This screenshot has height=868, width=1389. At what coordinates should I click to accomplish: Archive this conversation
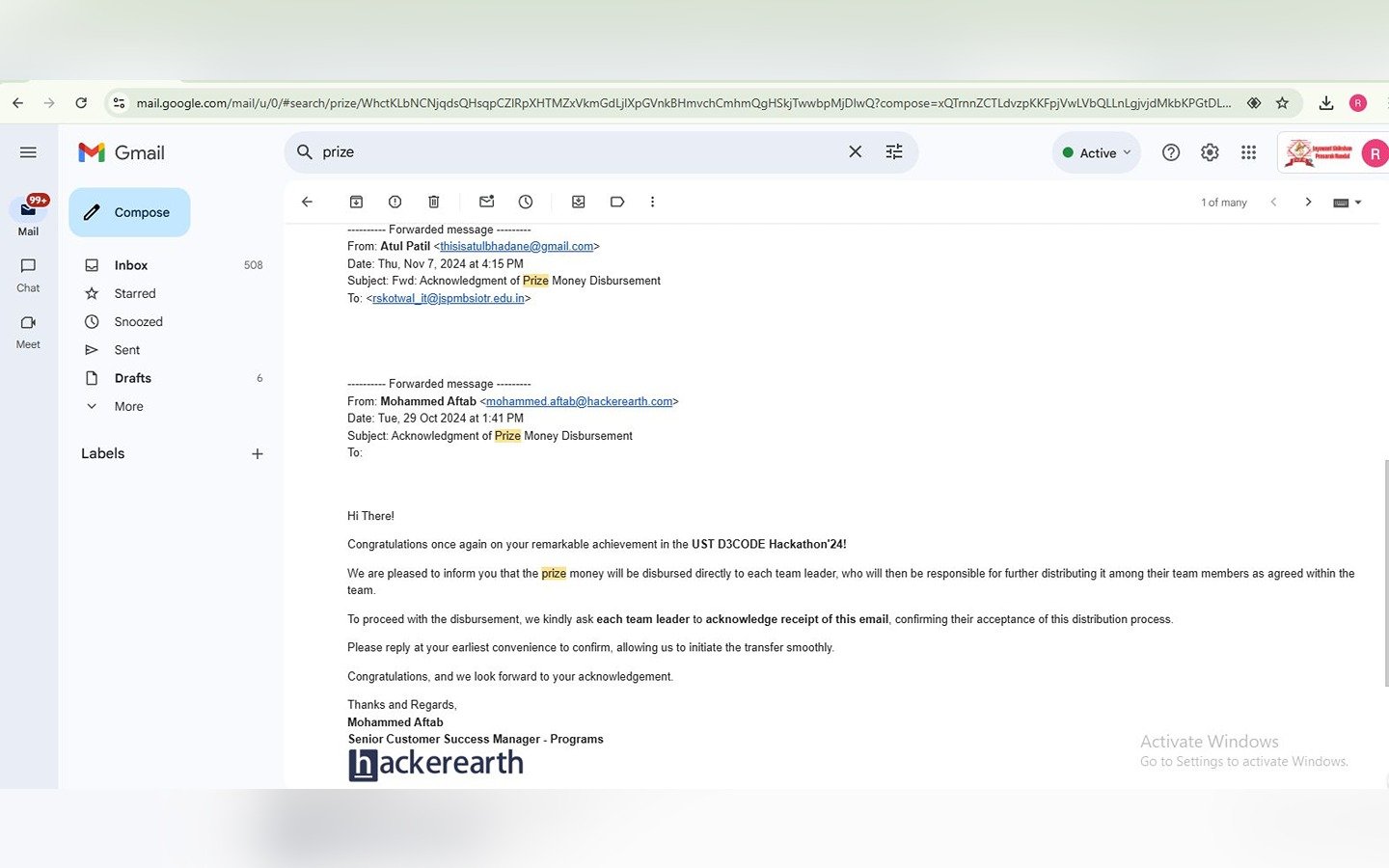pyautogui.click(x=356, y=202)
